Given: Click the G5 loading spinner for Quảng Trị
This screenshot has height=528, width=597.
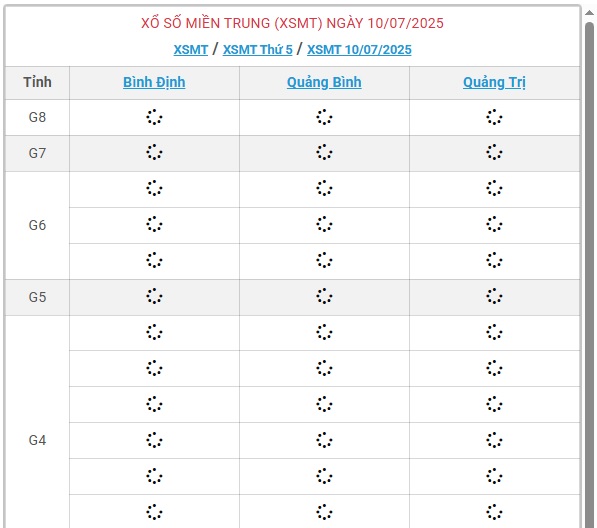Looking at the screenshot, I should [494, 296].
